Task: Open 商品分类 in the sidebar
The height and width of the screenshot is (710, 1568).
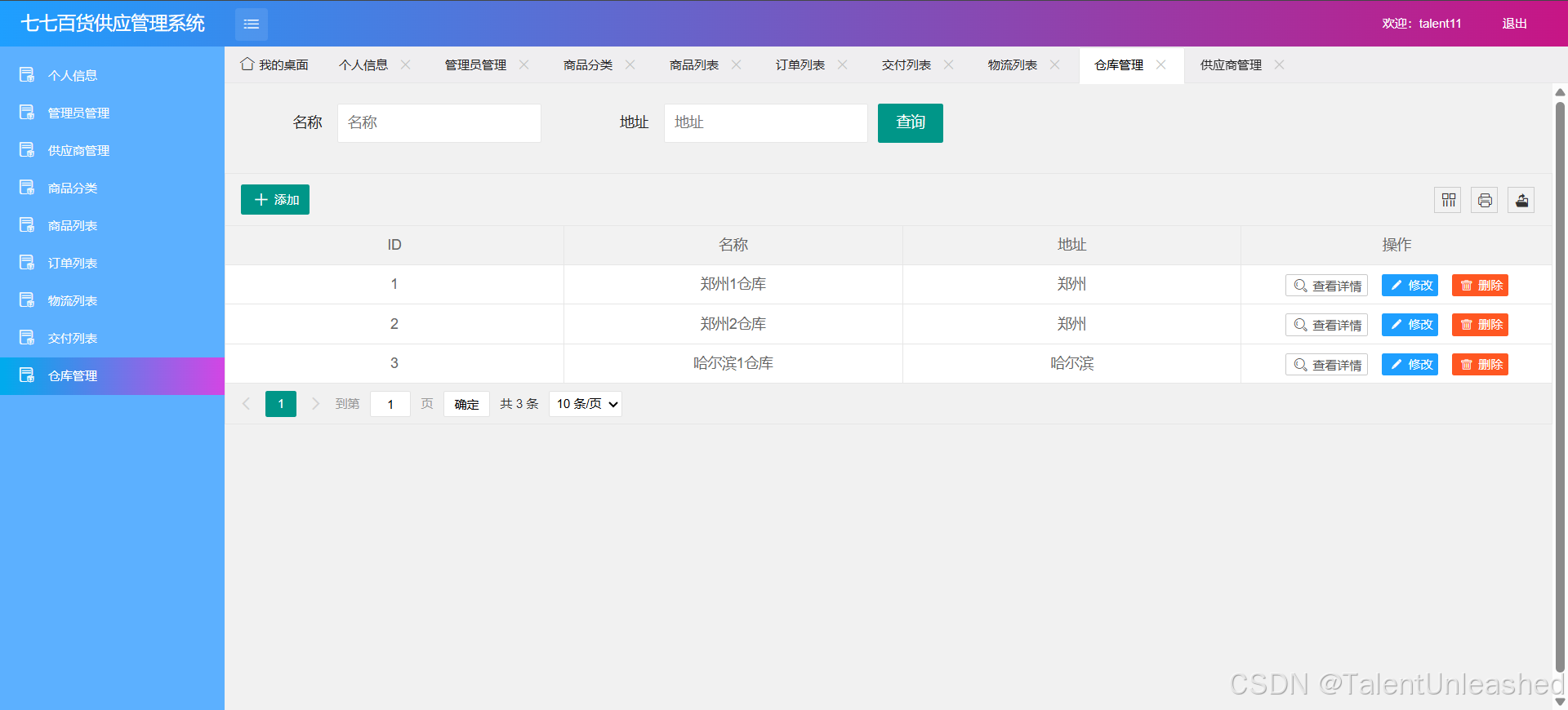Action: click(112, 188)
